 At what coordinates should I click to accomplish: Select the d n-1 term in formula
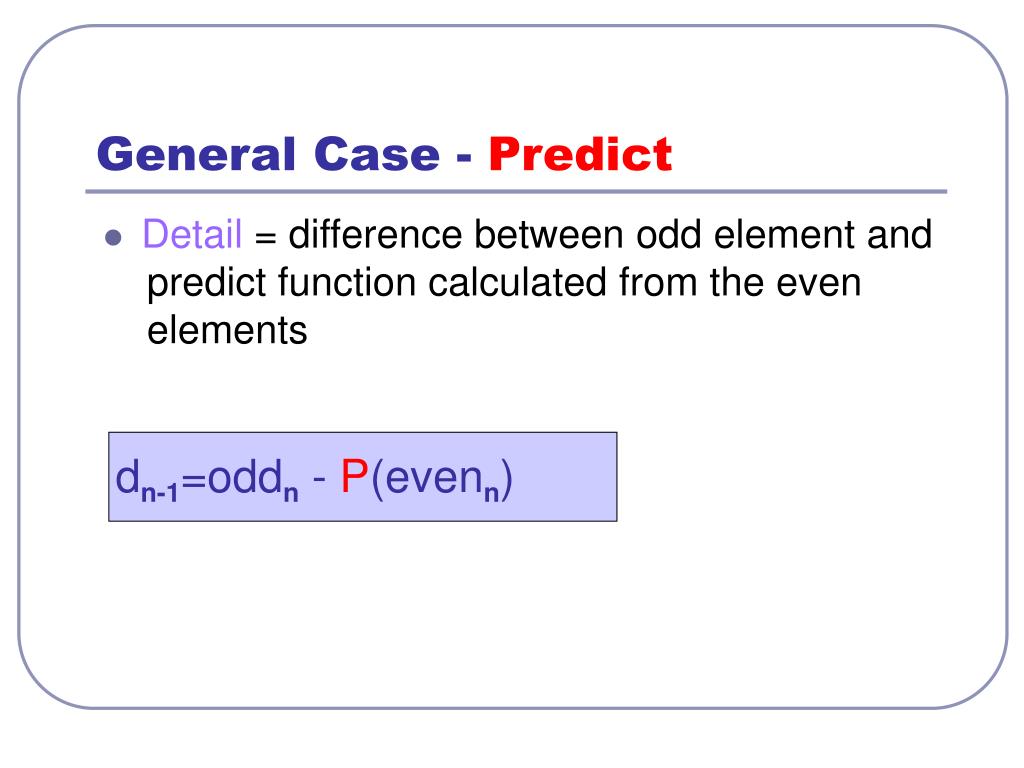coord(147,480)
